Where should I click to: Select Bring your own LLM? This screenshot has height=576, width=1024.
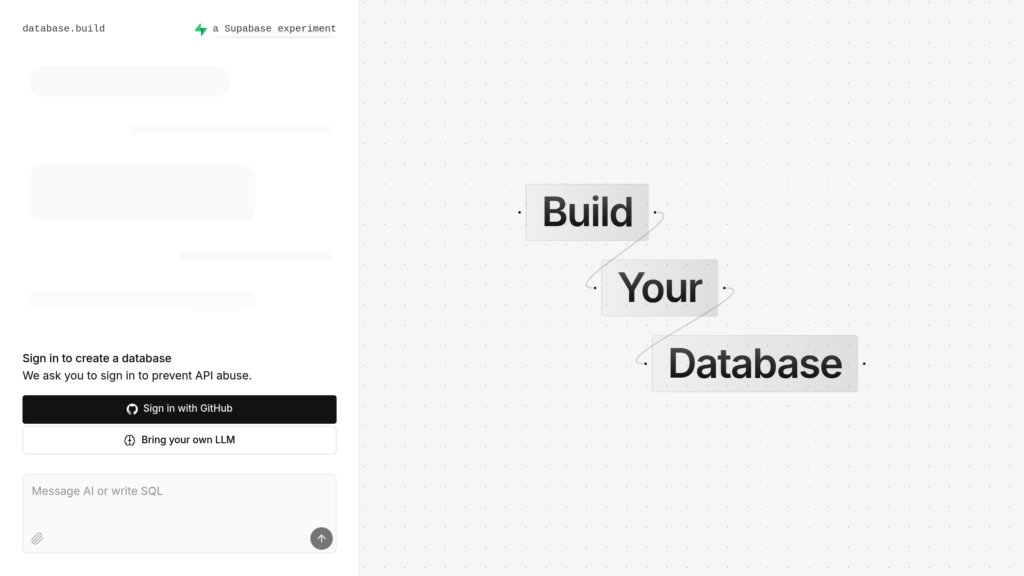coord(179,439)
